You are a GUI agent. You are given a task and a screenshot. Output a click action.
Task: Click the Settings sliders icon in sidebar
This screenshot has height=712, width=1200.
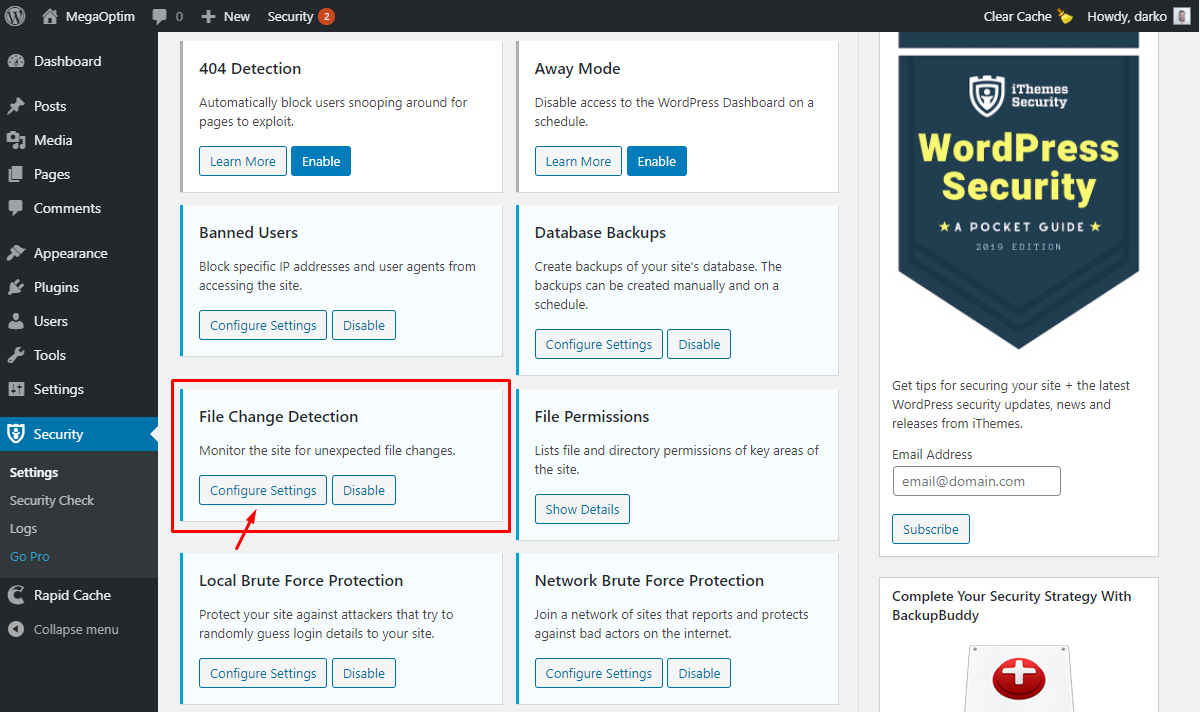(16, 389)
